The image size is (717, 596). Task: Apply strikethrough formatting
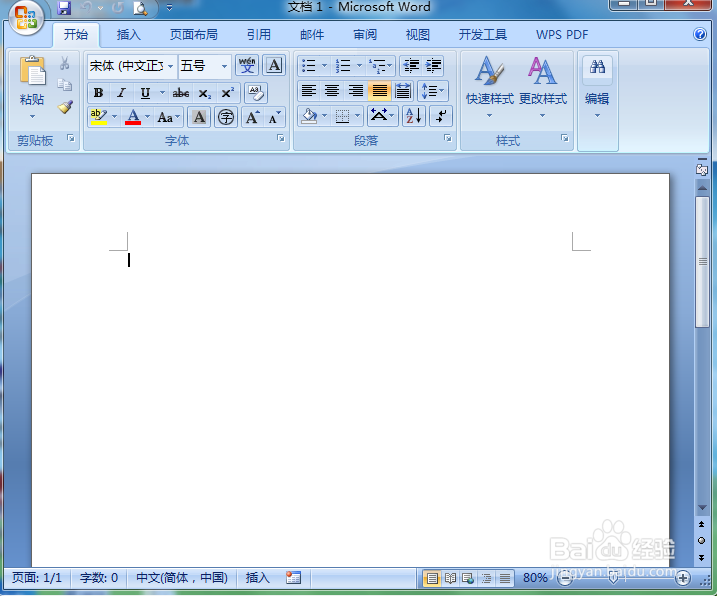181,93
